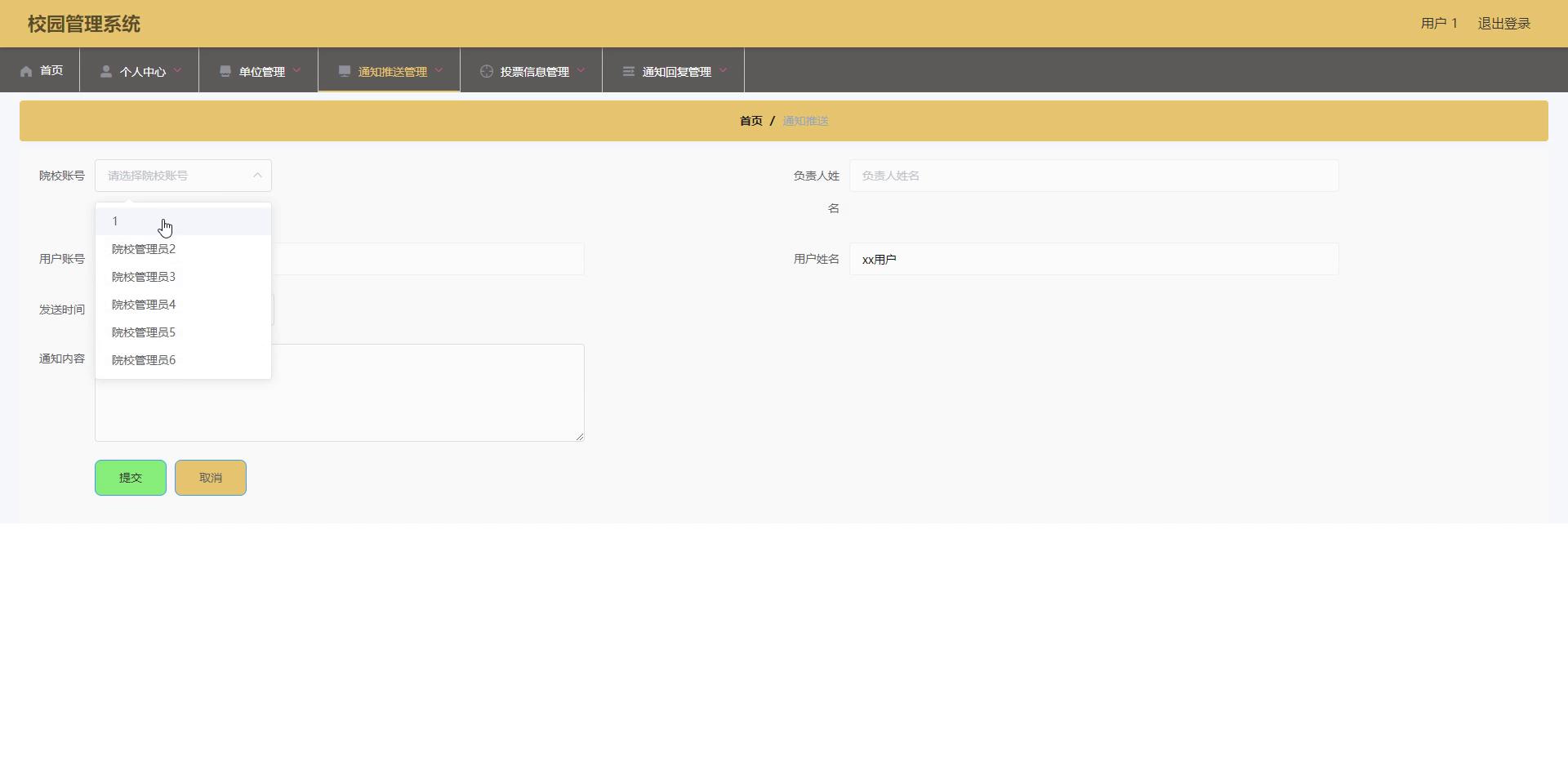The width and height of the screenshot is (1568, 784).
Task: Click the icon beside 单位管理
Action: (225, 71)
